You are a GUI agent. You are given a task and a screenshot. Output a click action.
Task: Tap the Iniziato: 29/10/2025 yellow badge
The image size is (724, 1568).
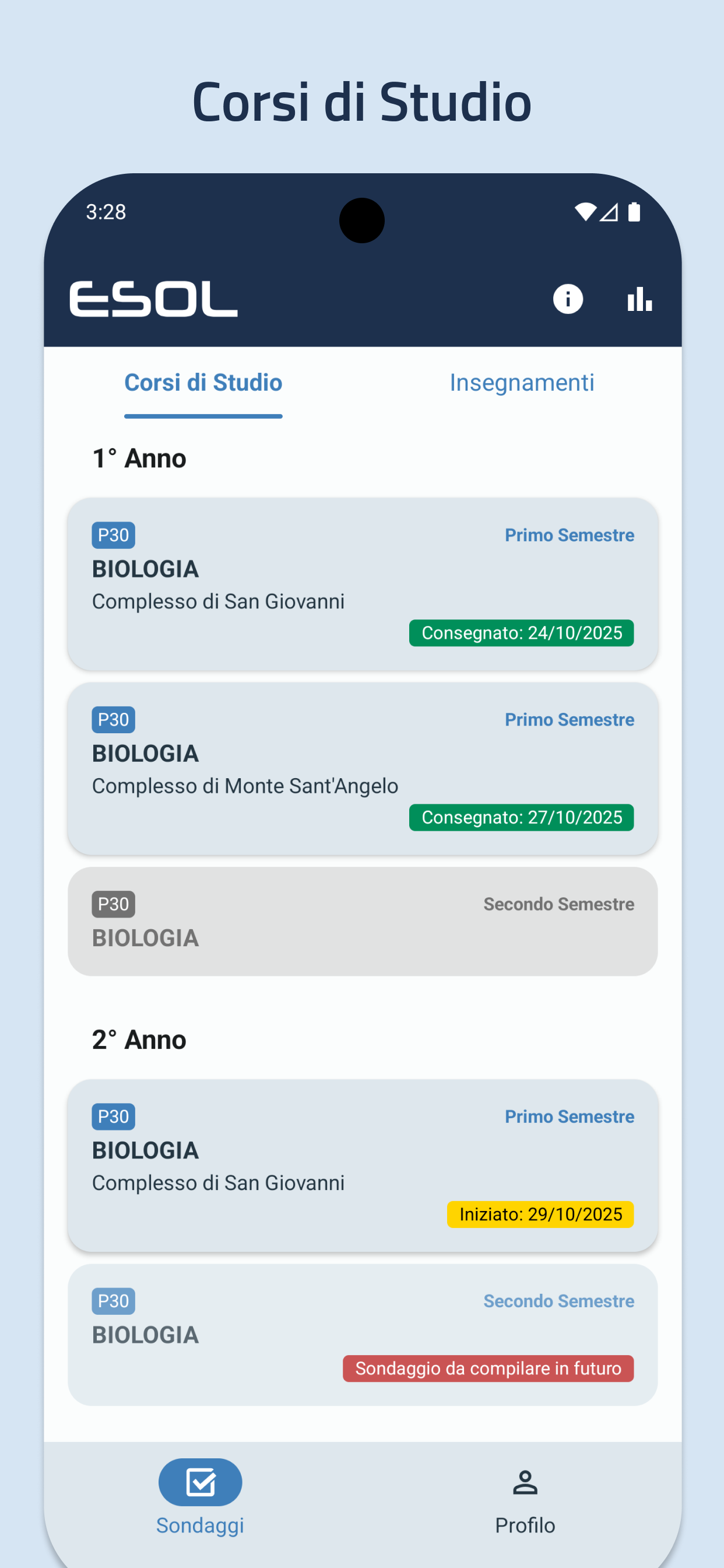[x=540, y=1214]
